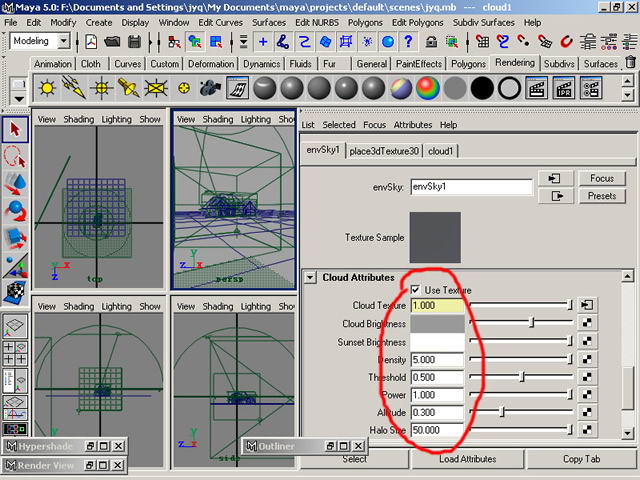Screen dimensions: 640x480
Task: Toggle Power map checker button
Action: click(587, 394)
